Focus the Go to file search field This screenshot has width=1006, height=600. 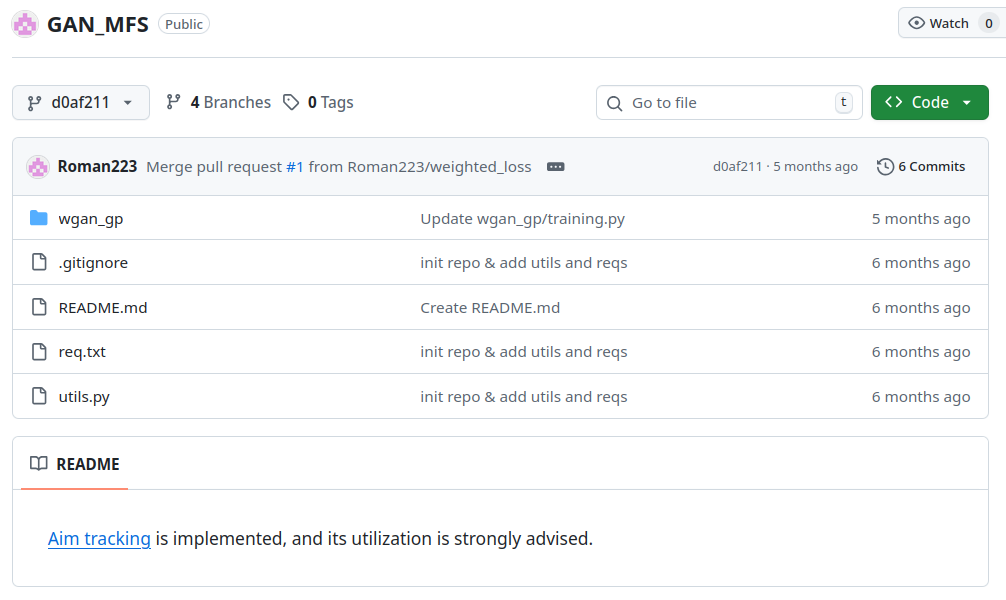coord(729,102)
